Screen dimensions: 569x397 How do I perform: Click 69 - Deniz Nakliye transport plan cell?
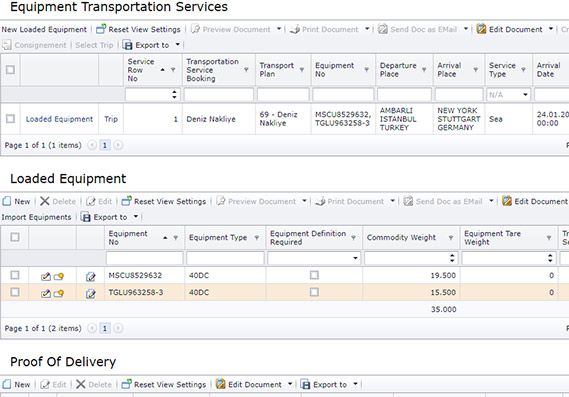coord(283,119)
